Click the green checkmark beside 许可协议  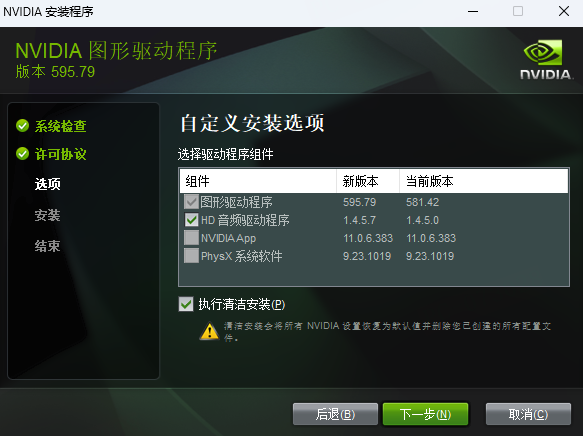[22, 154]
